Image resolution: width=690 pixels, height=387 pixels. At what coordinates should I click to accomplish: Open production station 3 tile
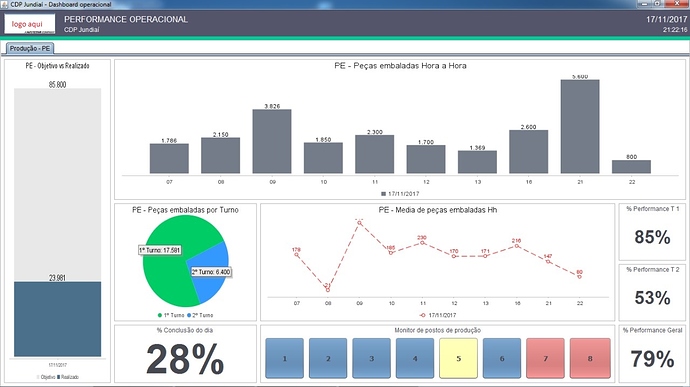[371, 358]
